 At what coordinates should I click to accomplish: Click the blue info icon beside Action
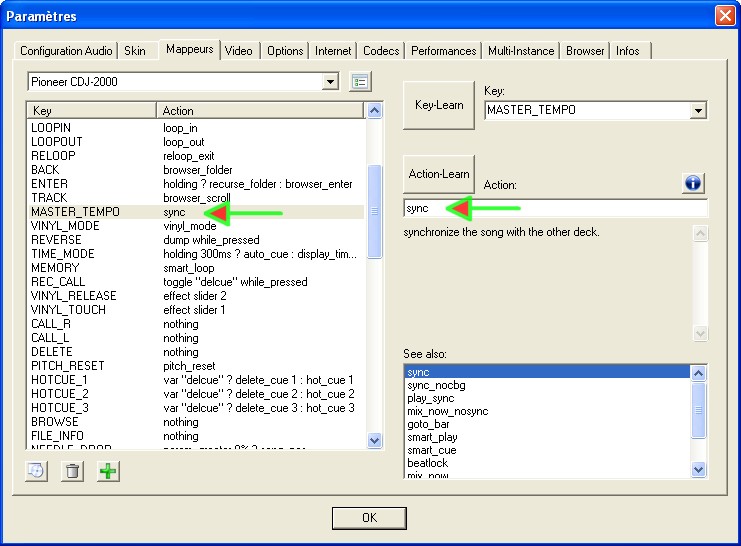tap(693, 183)
